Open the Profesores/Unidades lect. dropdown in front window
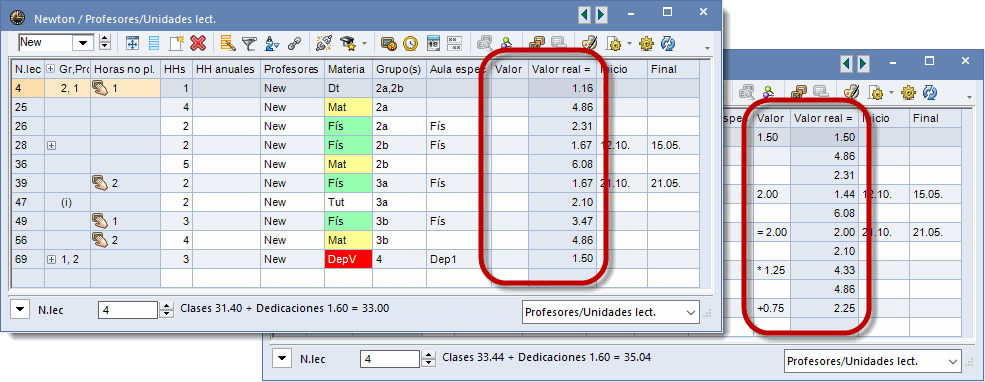This screenshot has width=985, height=382. pyautogui.click(x=611, y=312)
